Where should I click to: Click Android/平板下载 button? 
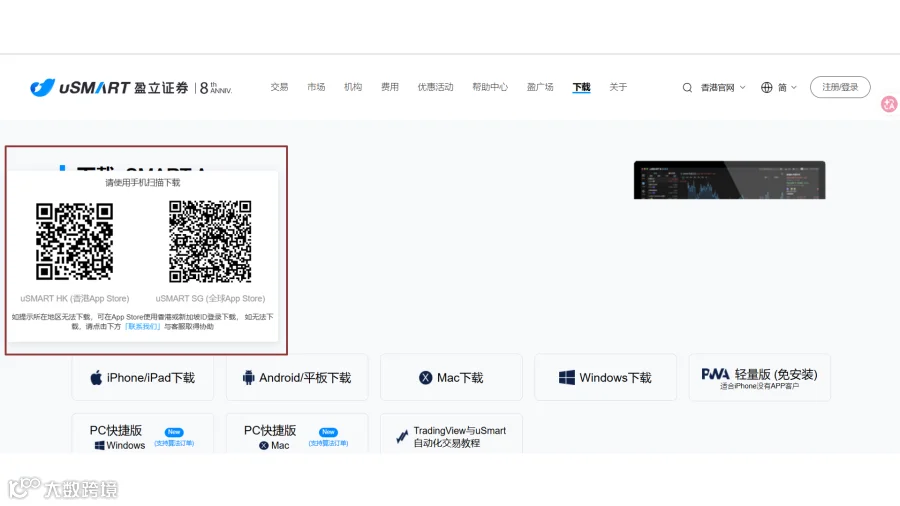(297, 377)
